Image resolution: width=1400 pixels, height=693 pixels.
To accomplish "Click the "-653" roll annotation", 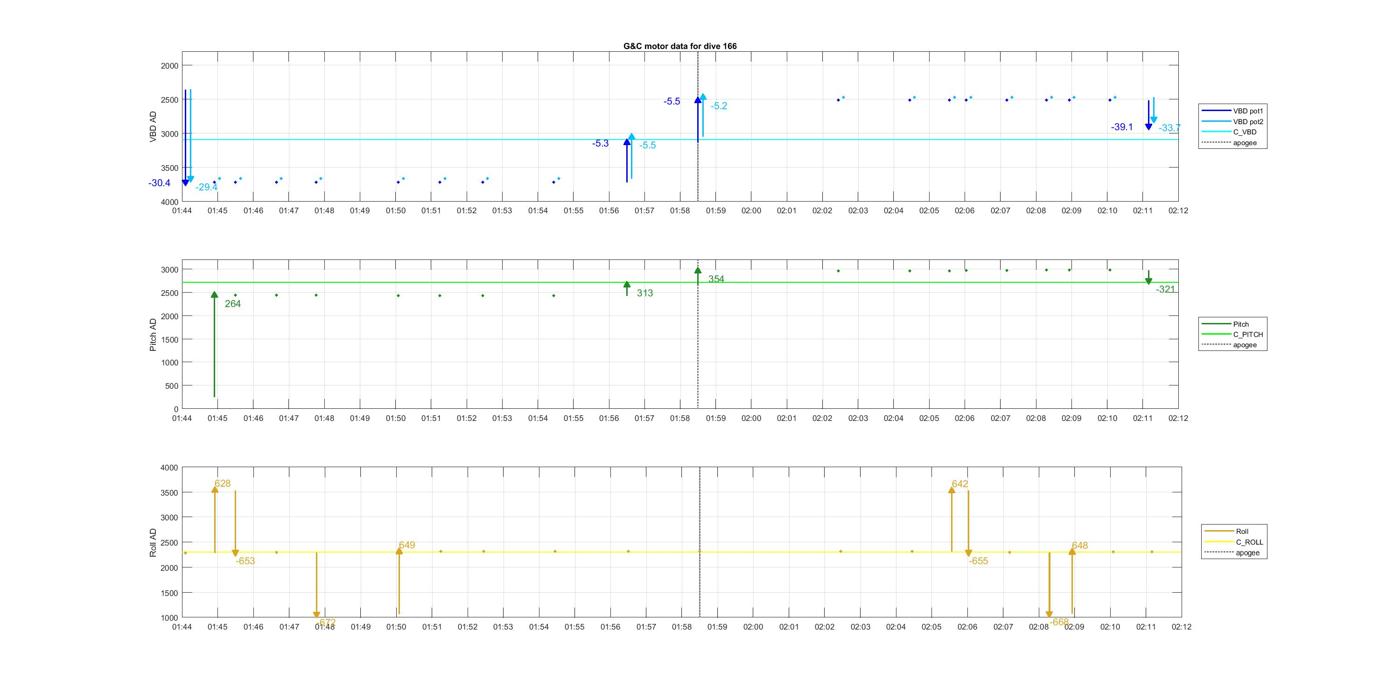I will point(245,561).
